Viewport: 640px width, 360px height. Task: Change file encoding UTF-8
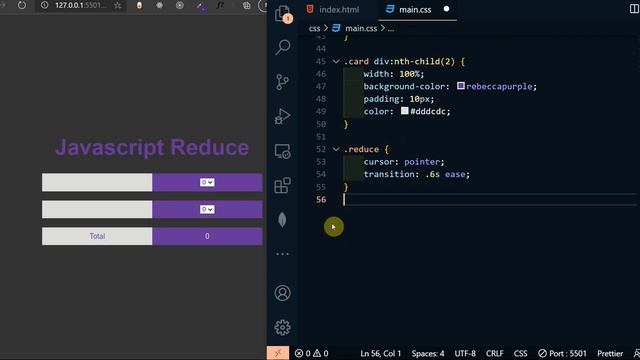tap(465, 353)
